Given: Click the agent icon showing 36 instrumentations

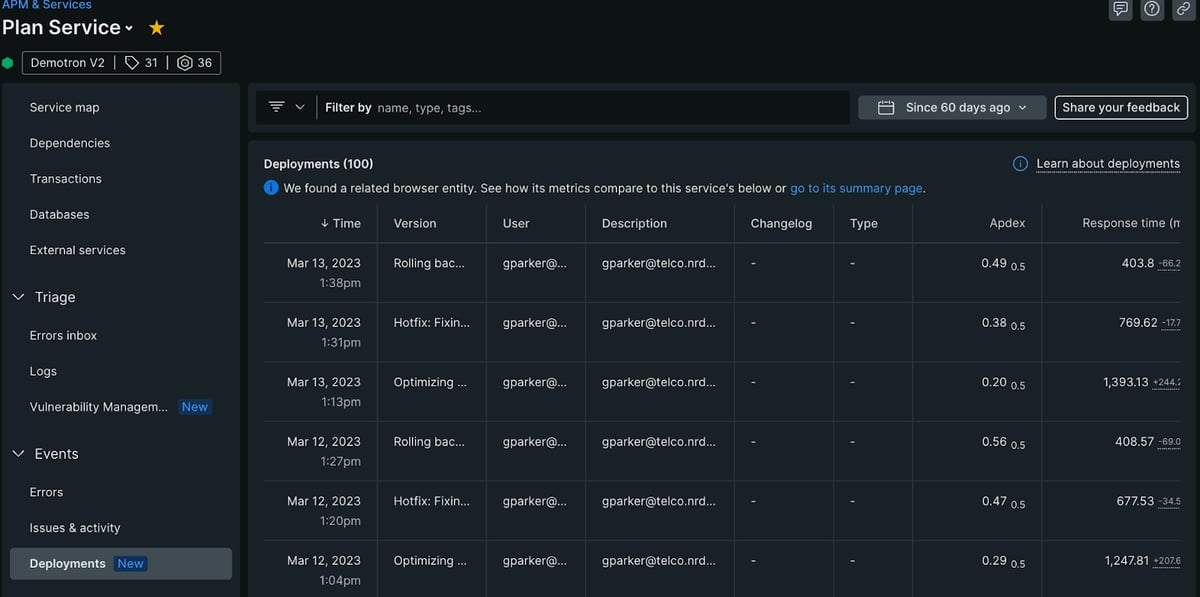Looking at the screenshot, I should [183, 62].
